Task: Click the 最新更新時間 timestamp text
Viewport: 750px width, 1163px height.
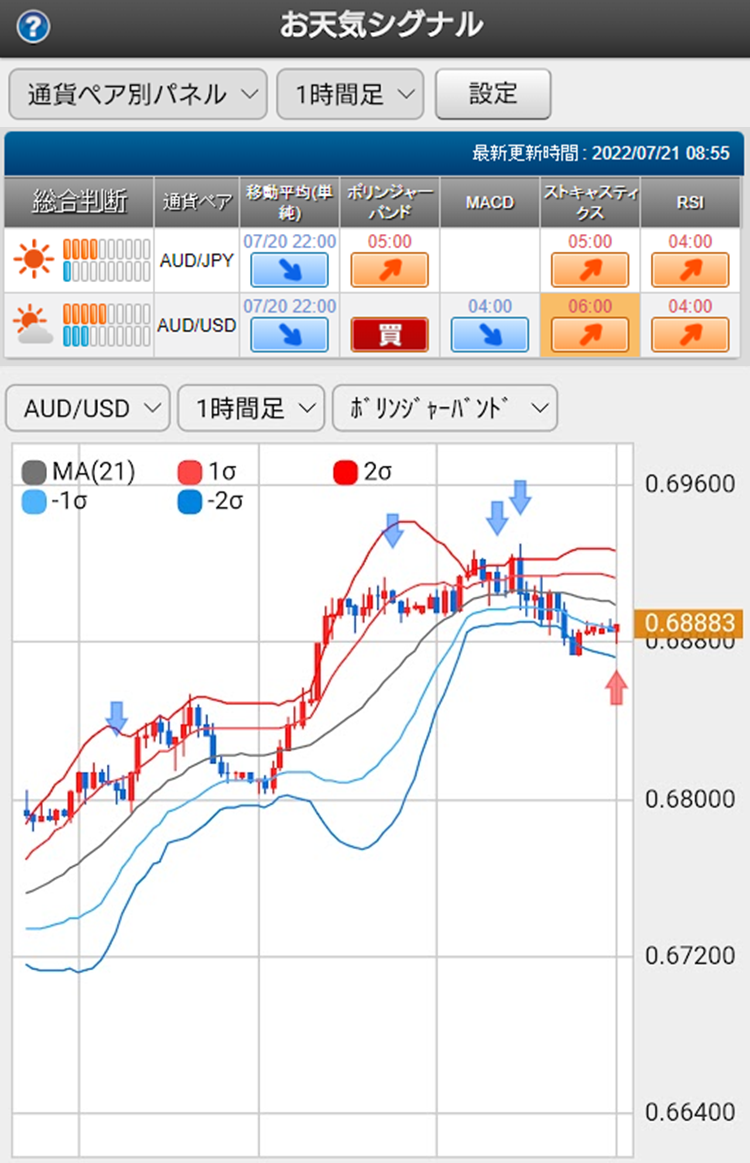Action: [x=601, y=154]
